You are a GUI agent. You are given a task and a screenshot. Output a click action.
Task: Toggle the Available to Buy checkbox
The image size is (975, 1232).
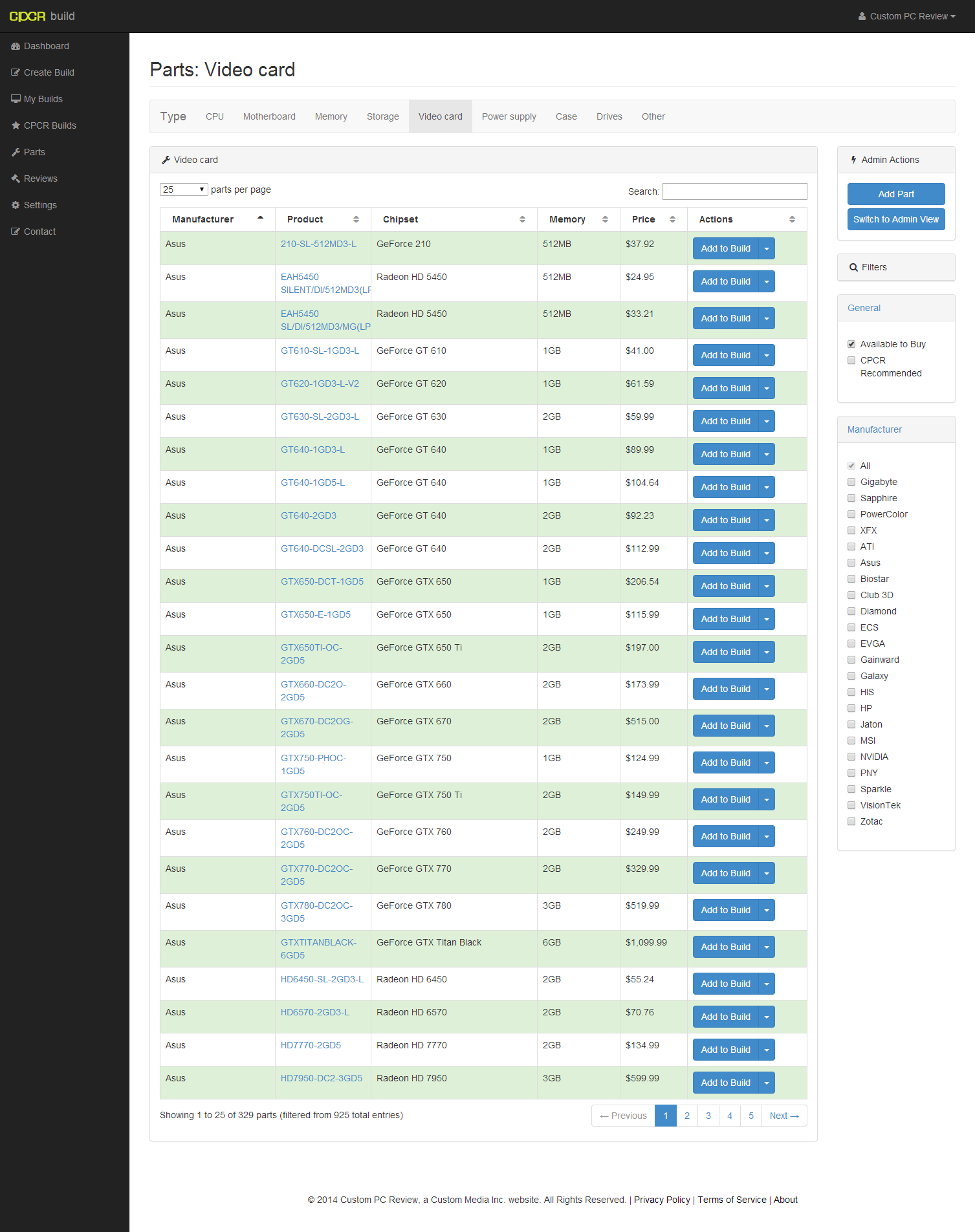pyautogui.click(x=851, y=344)
